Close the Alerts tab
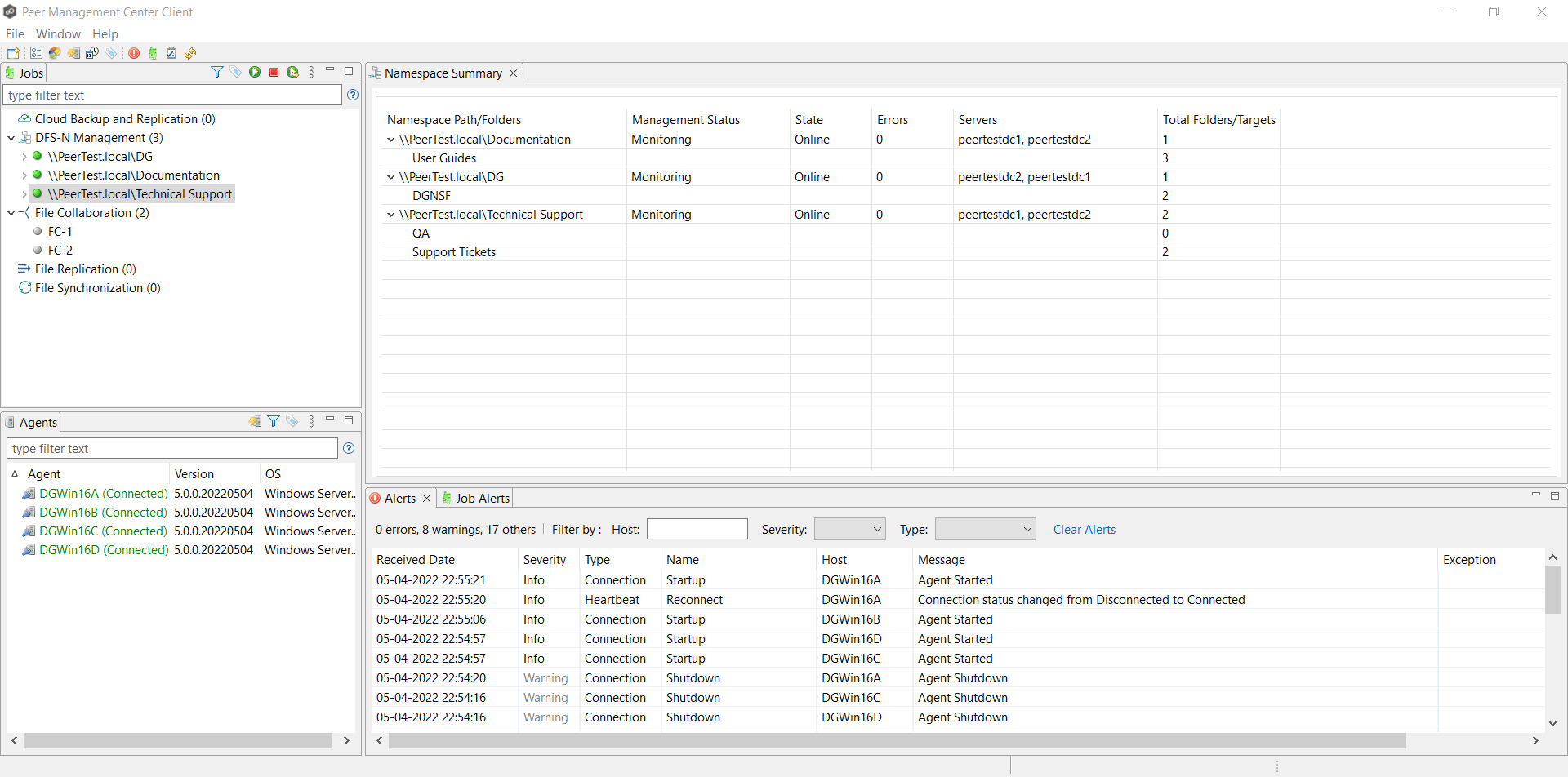Viewport: 1568px width, 777px height. 426,499
